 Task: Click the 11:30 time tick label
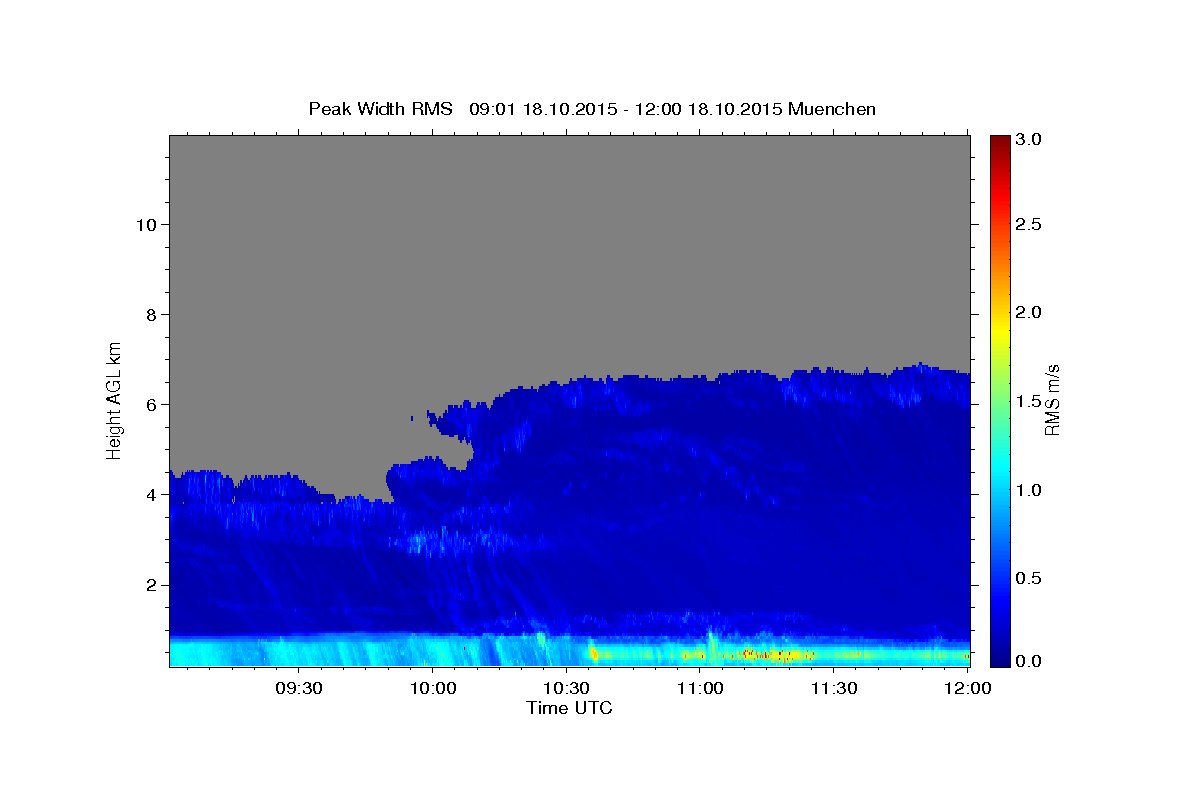833,689
